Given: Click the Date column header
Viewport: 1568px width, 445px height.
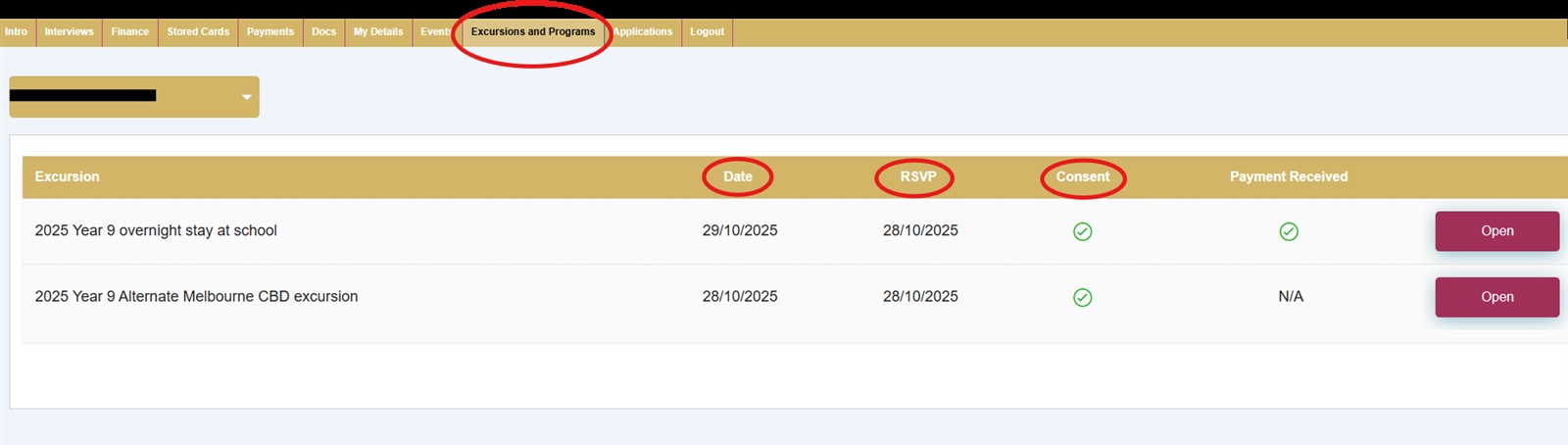Looking at the screenshot, I should (x=738, y=177).
